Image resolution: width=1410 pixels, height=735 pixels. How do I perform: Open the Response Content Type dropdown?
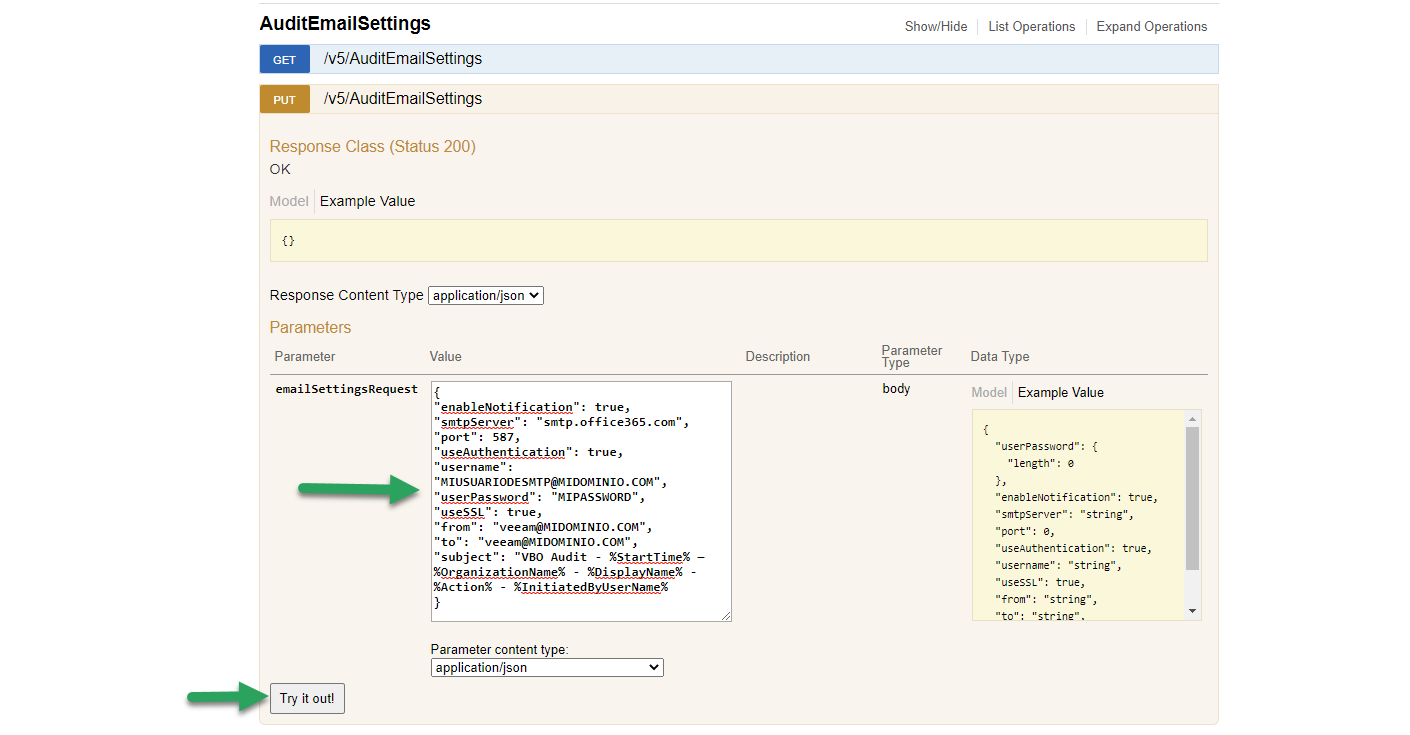pos(486,296)
